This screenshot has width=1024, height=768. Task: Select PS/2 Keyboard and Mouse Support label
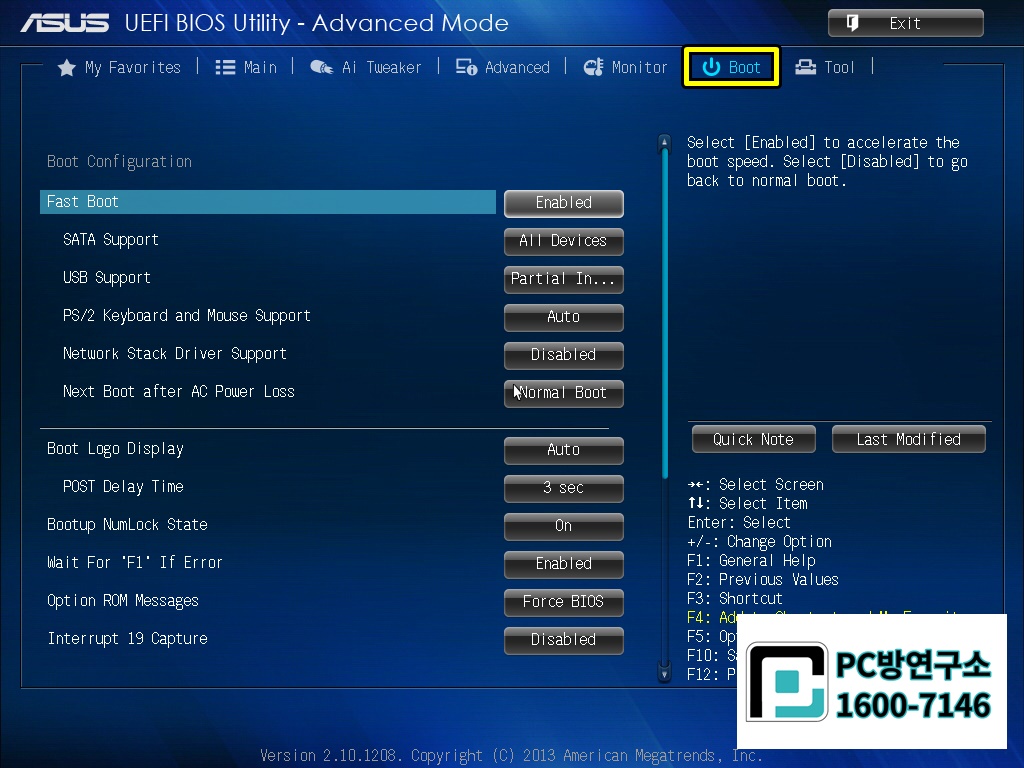187,316
